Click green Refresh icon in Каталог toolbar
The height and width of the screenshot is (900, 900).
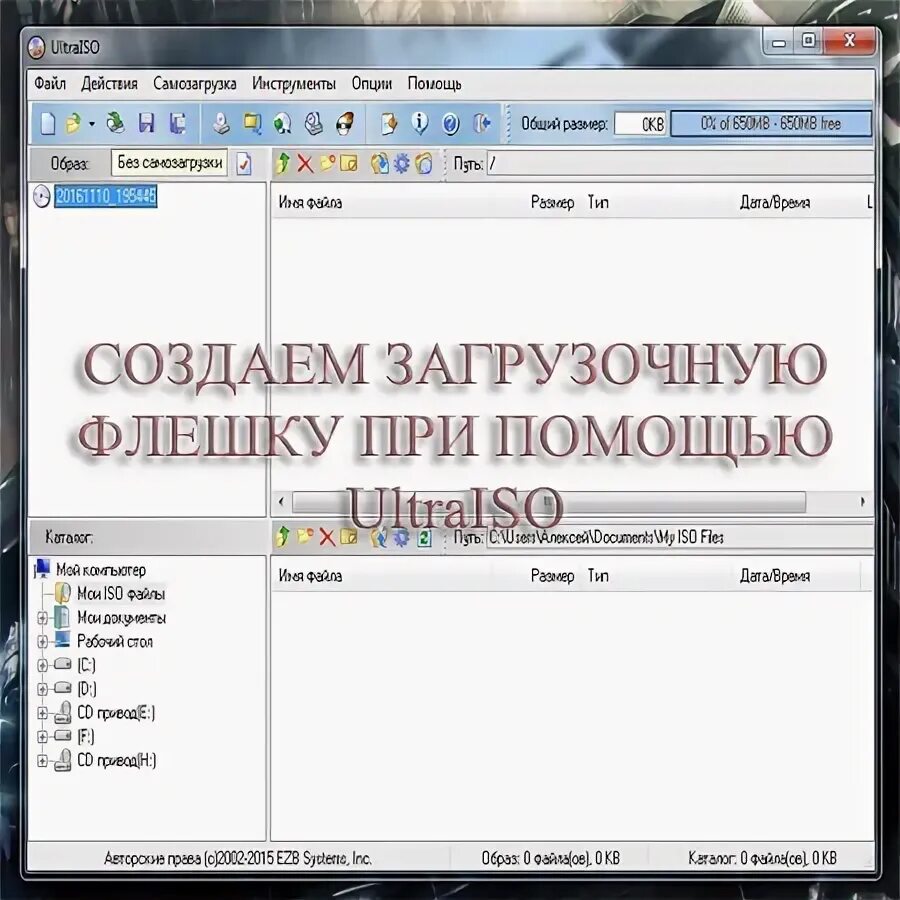(x=424, y=538)
